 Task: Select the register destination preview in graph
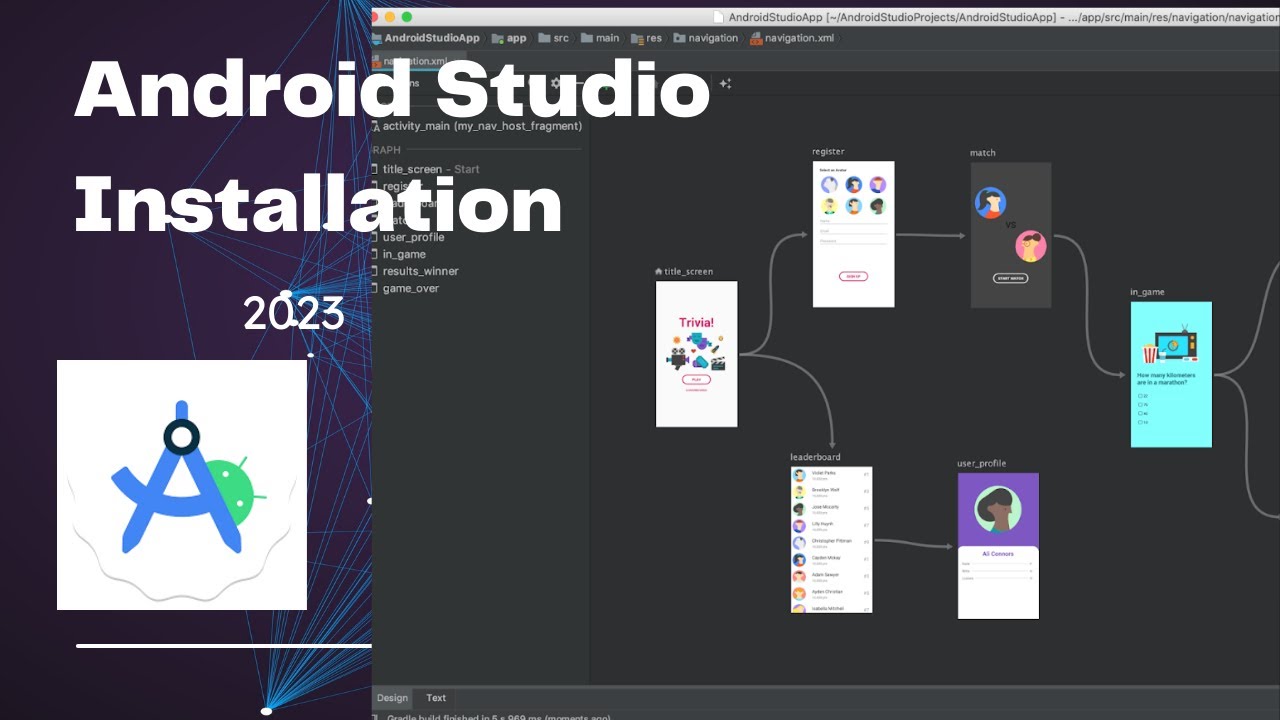tap(853, 234)
